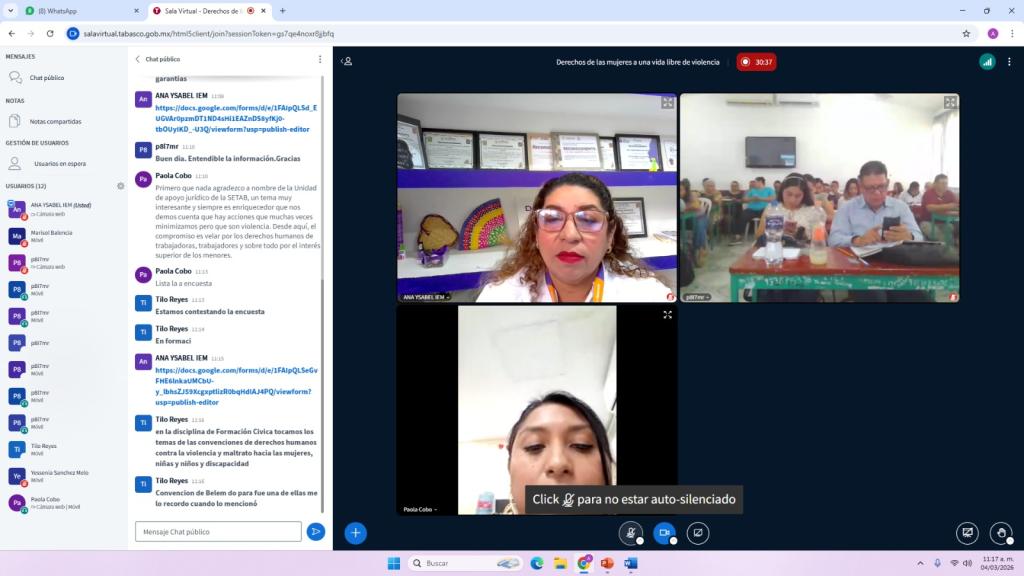
Task: Restore presentation with layout icon
Action: [967, 533]
